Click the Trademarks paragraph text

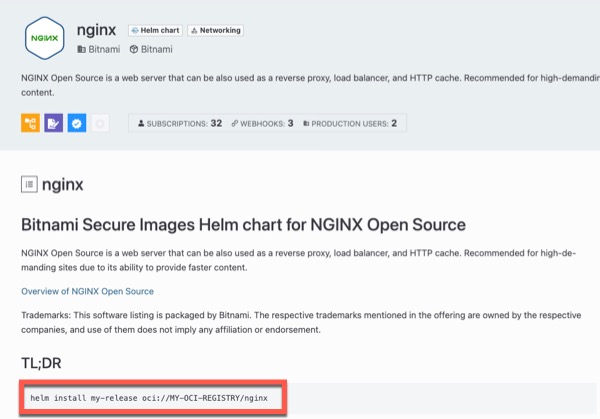[301, 322]
